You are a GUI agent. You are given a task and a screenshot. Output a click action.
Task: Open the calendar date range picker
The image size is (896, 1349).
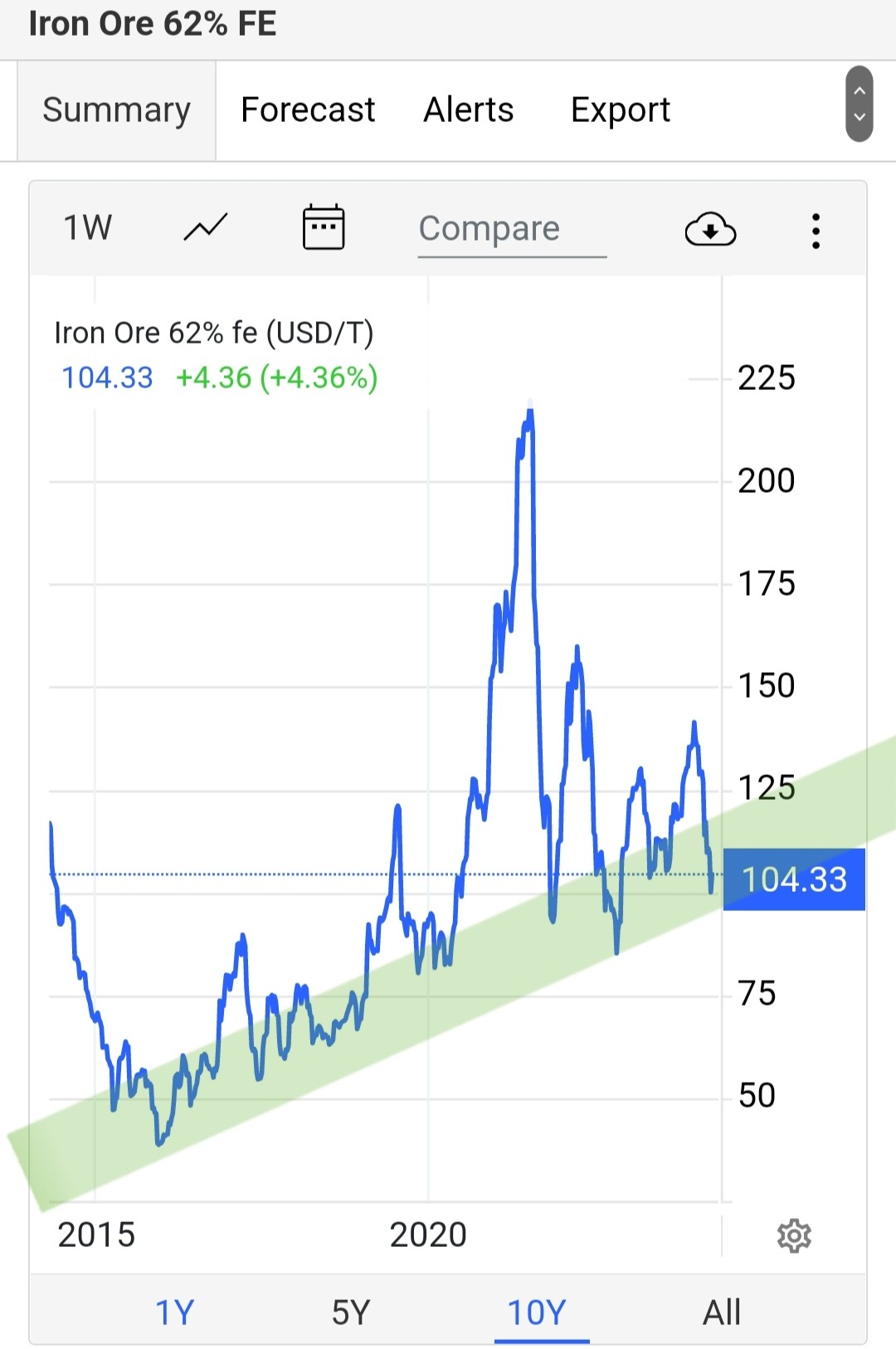[x=323, y=227]
